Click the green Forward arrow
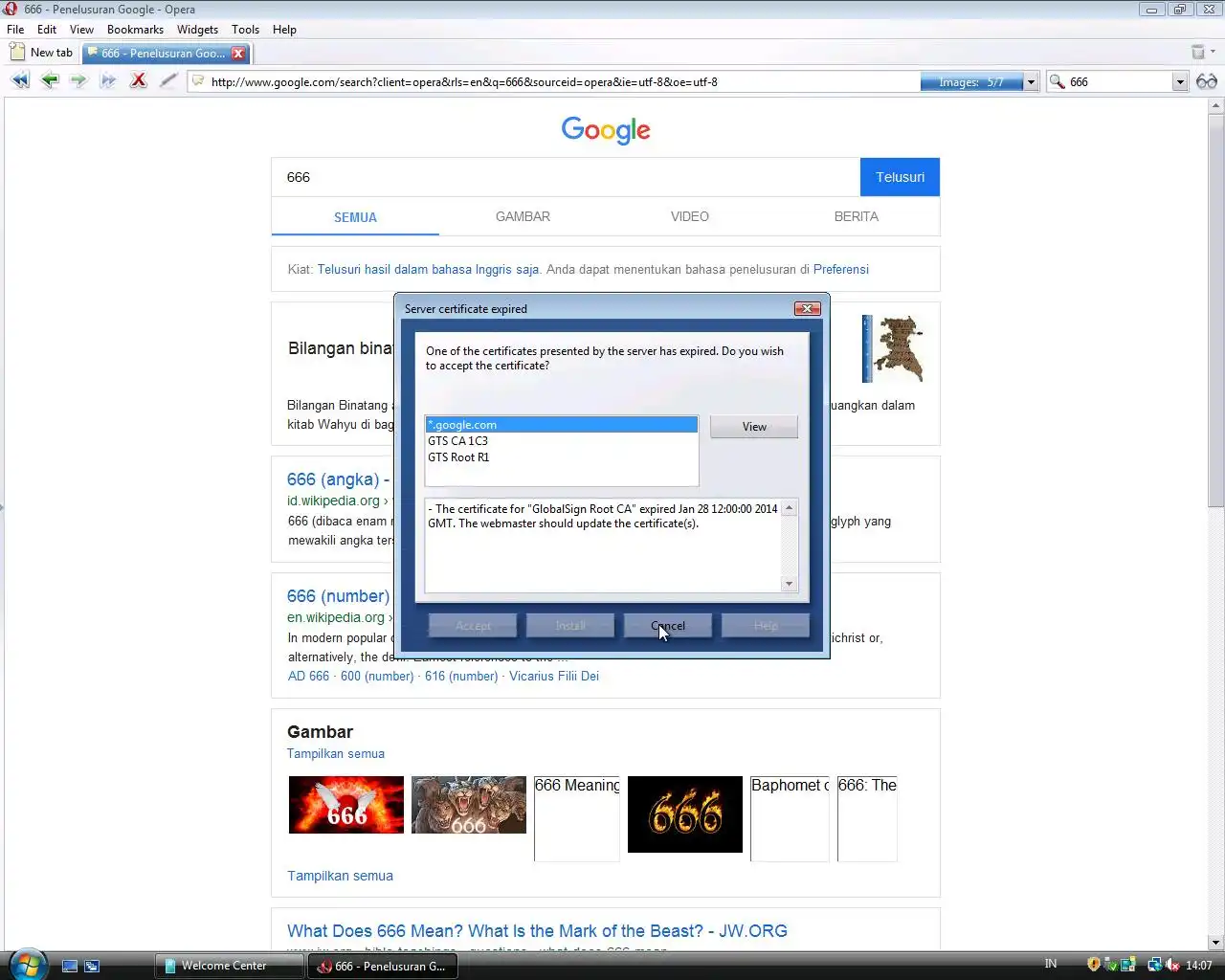 point(78,81)
